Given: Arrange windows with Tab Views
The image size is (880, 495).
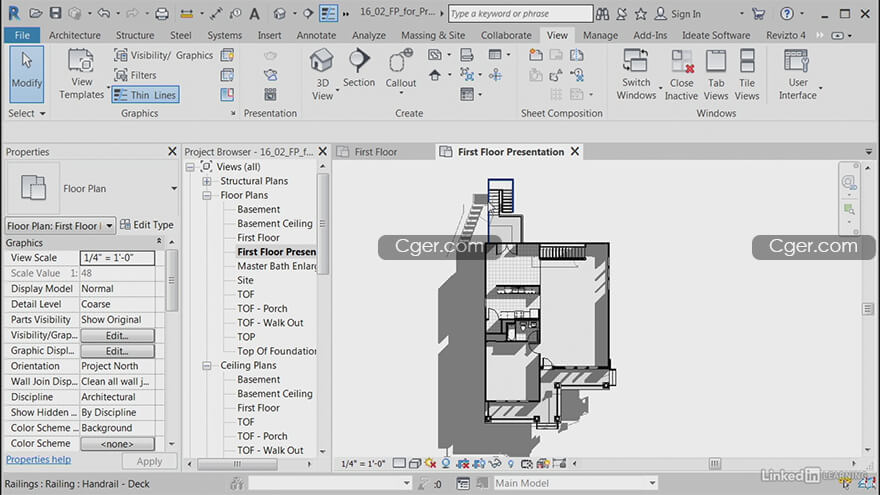Looking at the screenshot, I should click(716, 74).
